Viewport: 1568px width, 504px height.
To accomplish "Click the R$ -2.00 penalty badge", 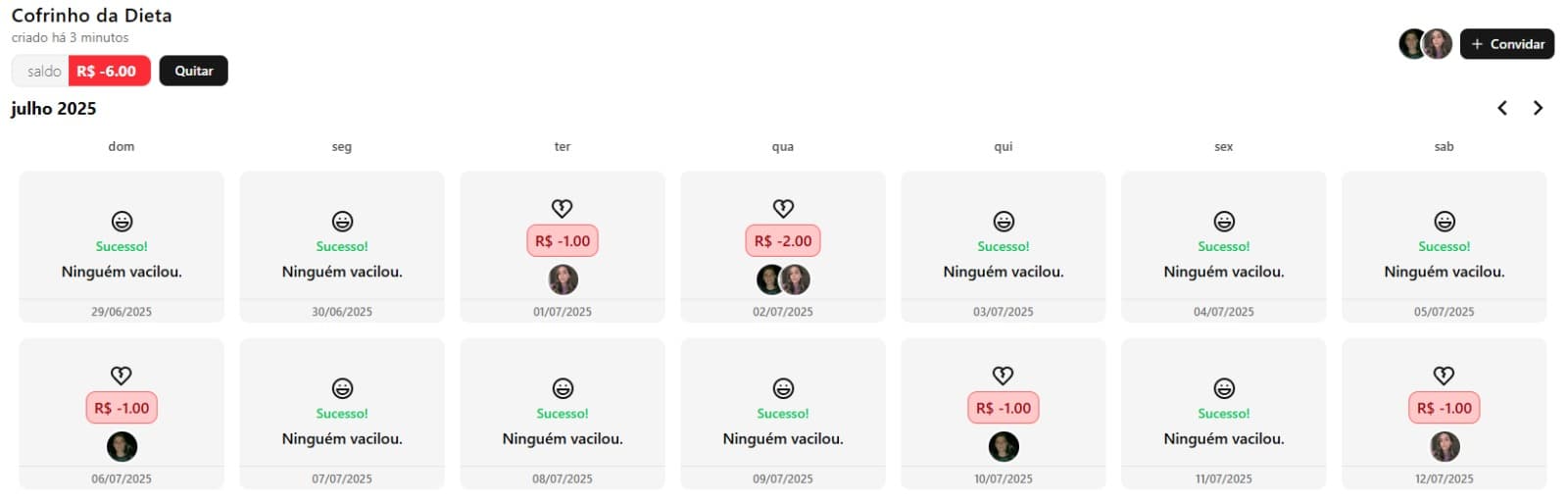I will point(782,241).
